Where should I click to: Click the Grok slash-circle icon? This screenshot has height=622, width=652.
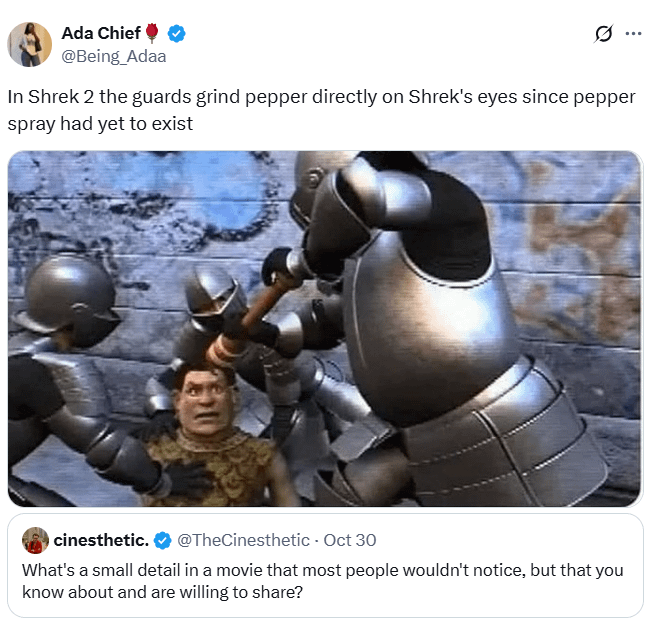click(x=603, y=34)
